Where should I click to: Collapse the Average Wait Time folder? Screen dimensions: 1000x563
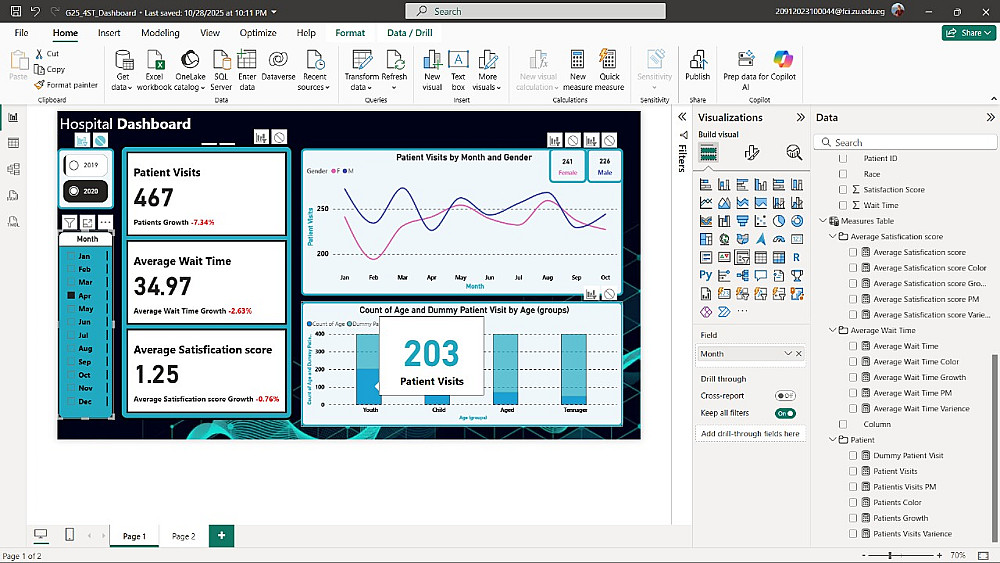coord(832,330)
